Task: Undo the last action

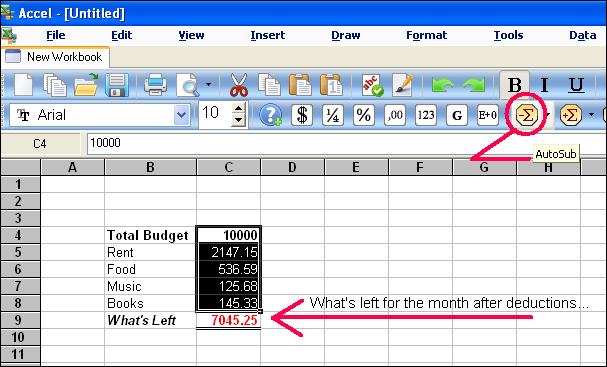Action: (442, 84)
